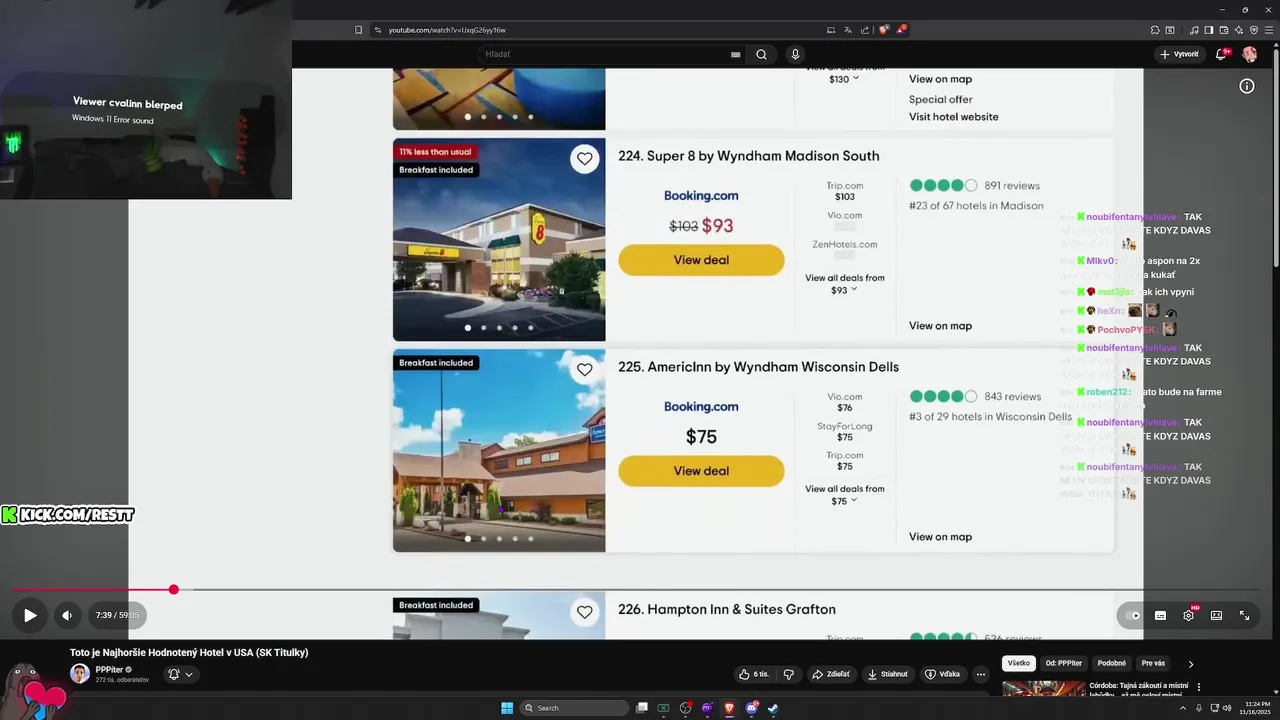
Task: Click the Vďaka thanks button
Action: pos(942,674)
